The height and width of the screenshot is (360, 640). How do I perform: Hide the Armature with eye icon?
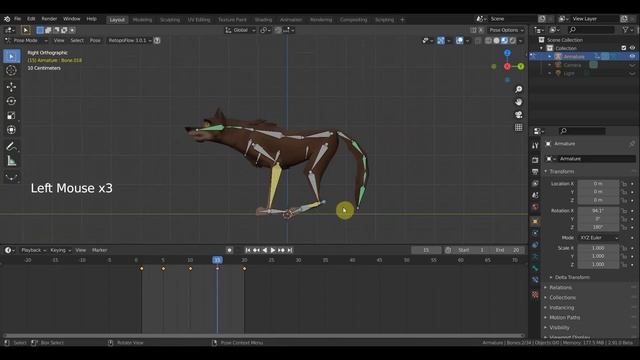tap(632, 56)
